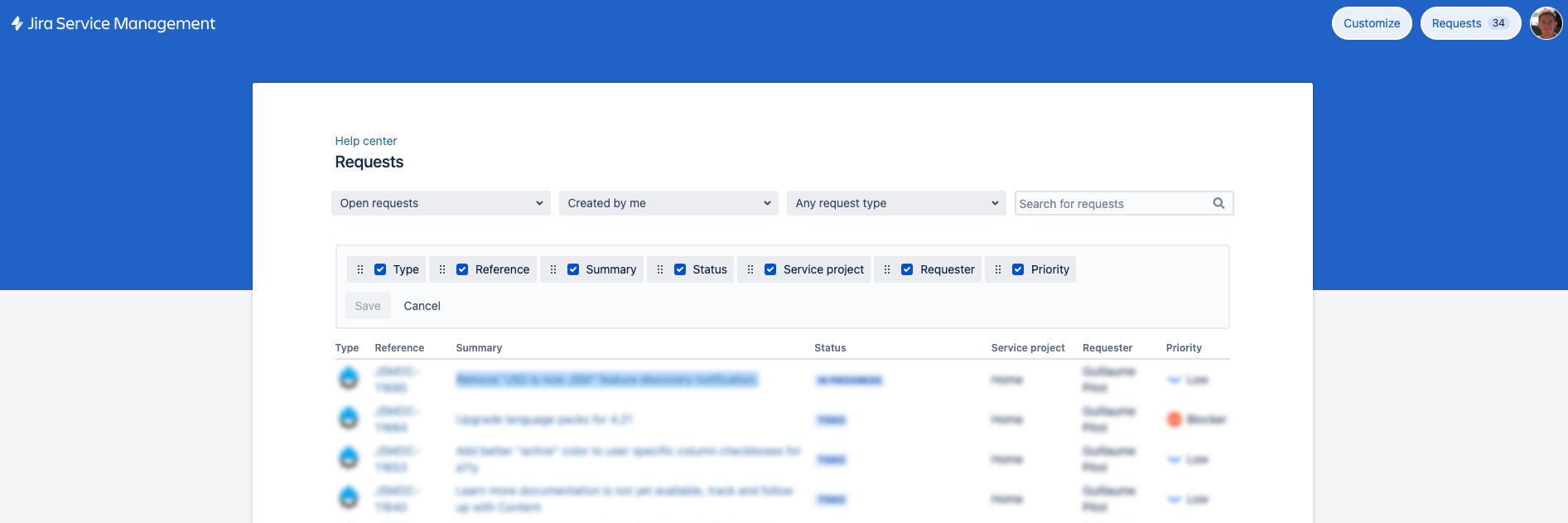
Task: Sort by the Summary column header
Action: coord(479,348)
